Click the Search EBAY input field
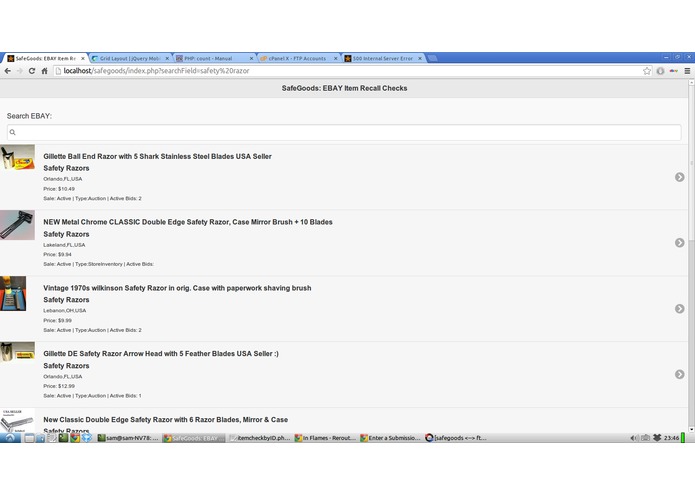This screenshot has height=494, width=695. 344,132
